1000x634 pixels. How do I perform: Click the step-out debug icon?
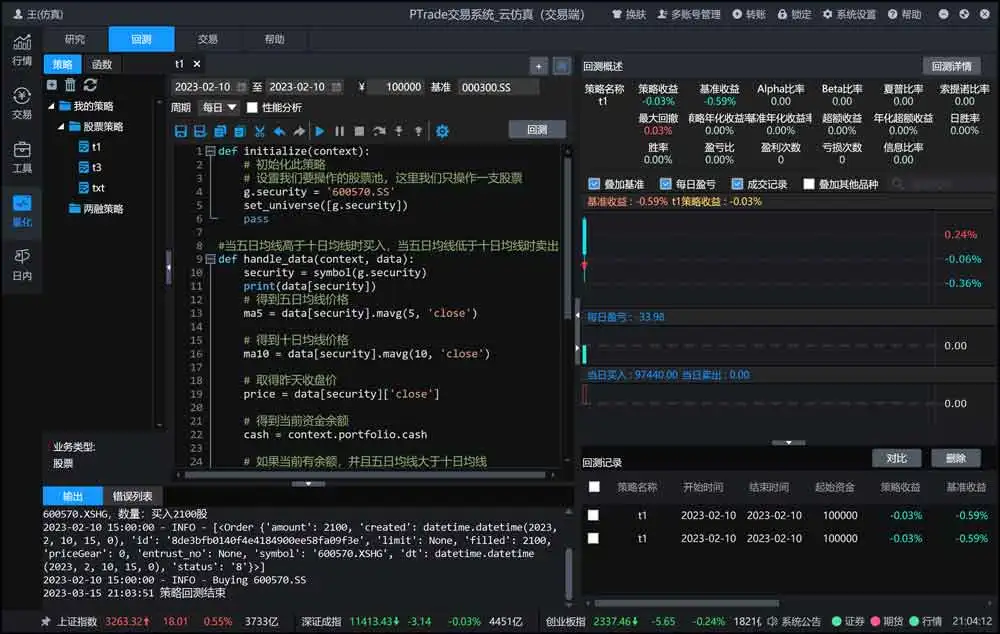point(418,131)
